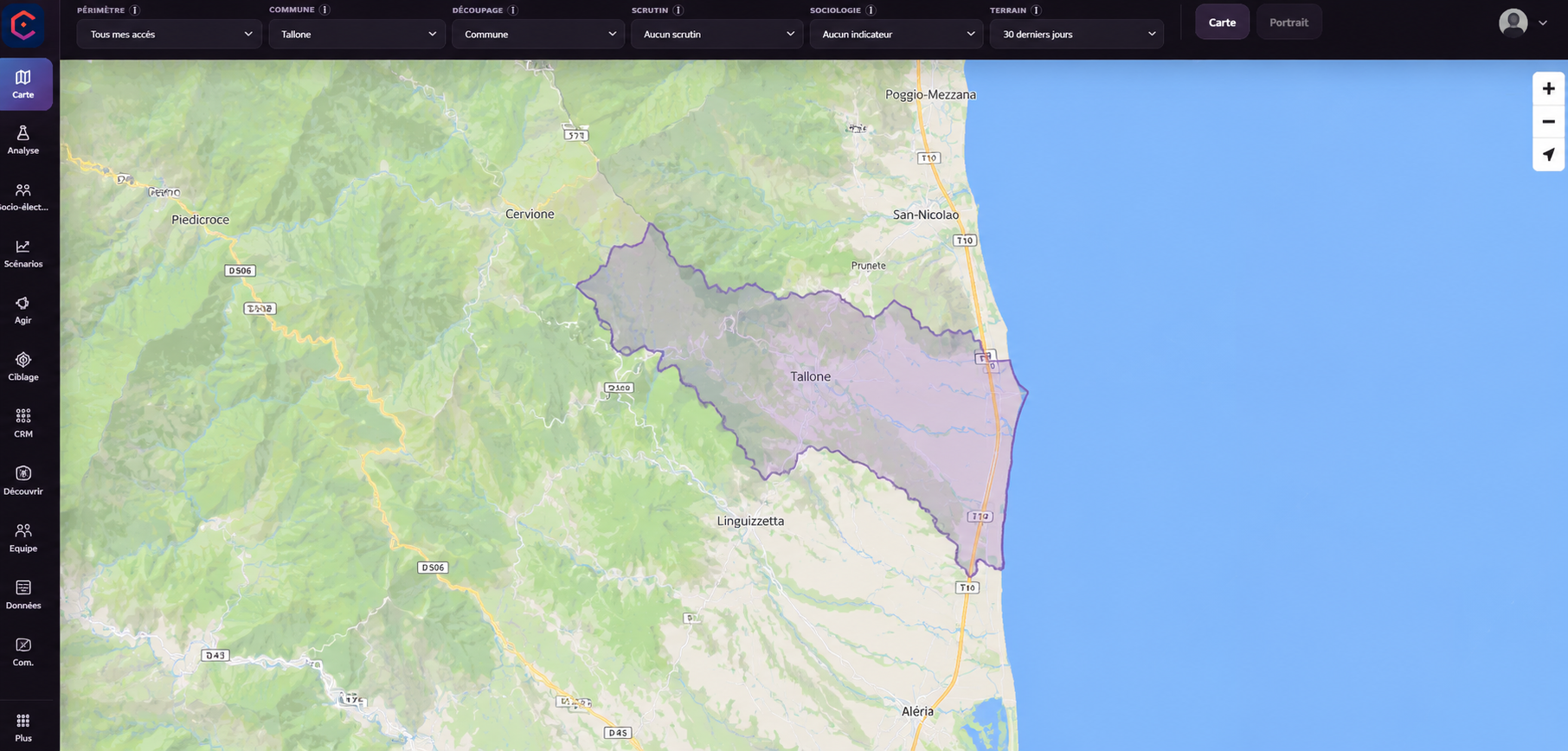Screen dimensions: 1568x751
Task: Show info for Scrutin label
Action: pyautogui.click(x=678, y=10)
